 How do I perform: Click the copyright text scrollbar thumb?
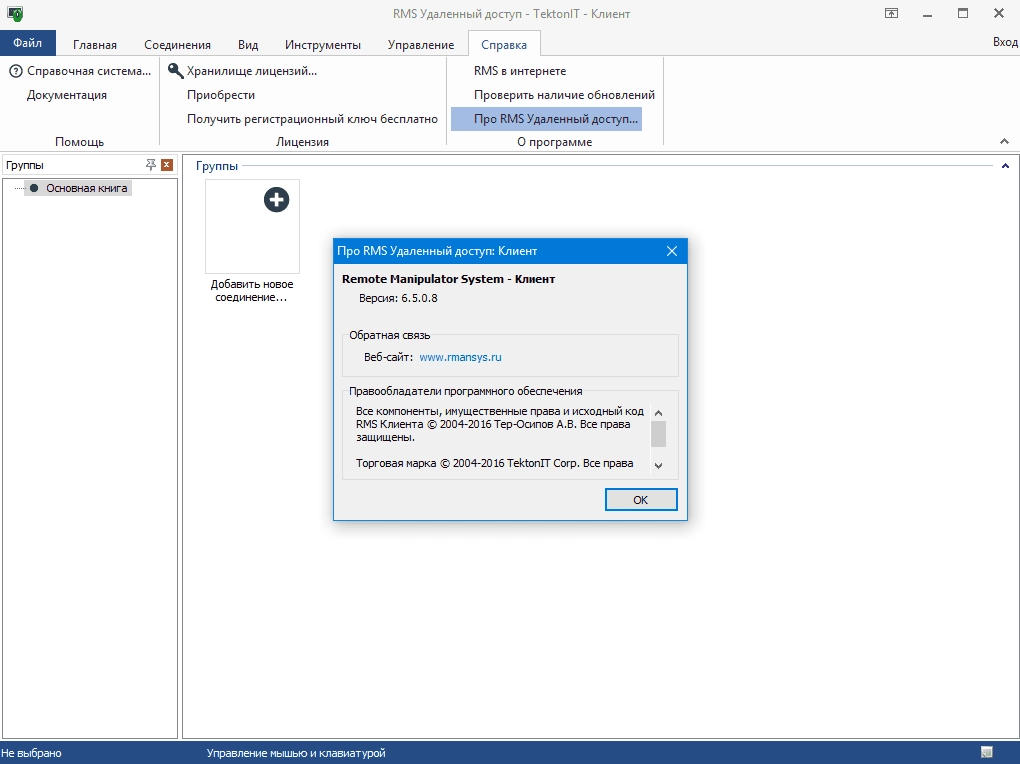658,433
